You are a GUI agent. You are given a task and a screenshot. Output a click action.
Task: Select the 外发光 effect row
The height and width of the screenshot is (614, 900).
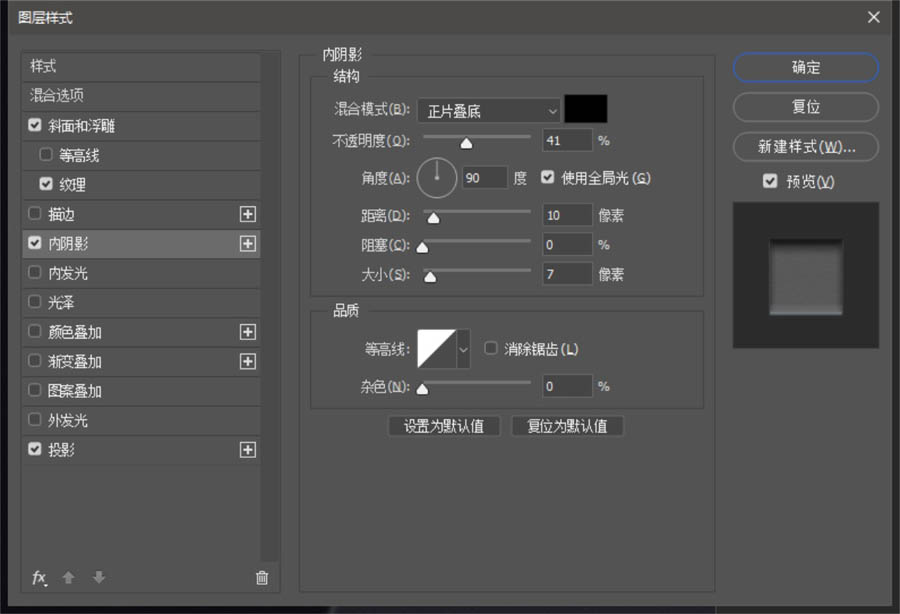[x=141, y=421]
